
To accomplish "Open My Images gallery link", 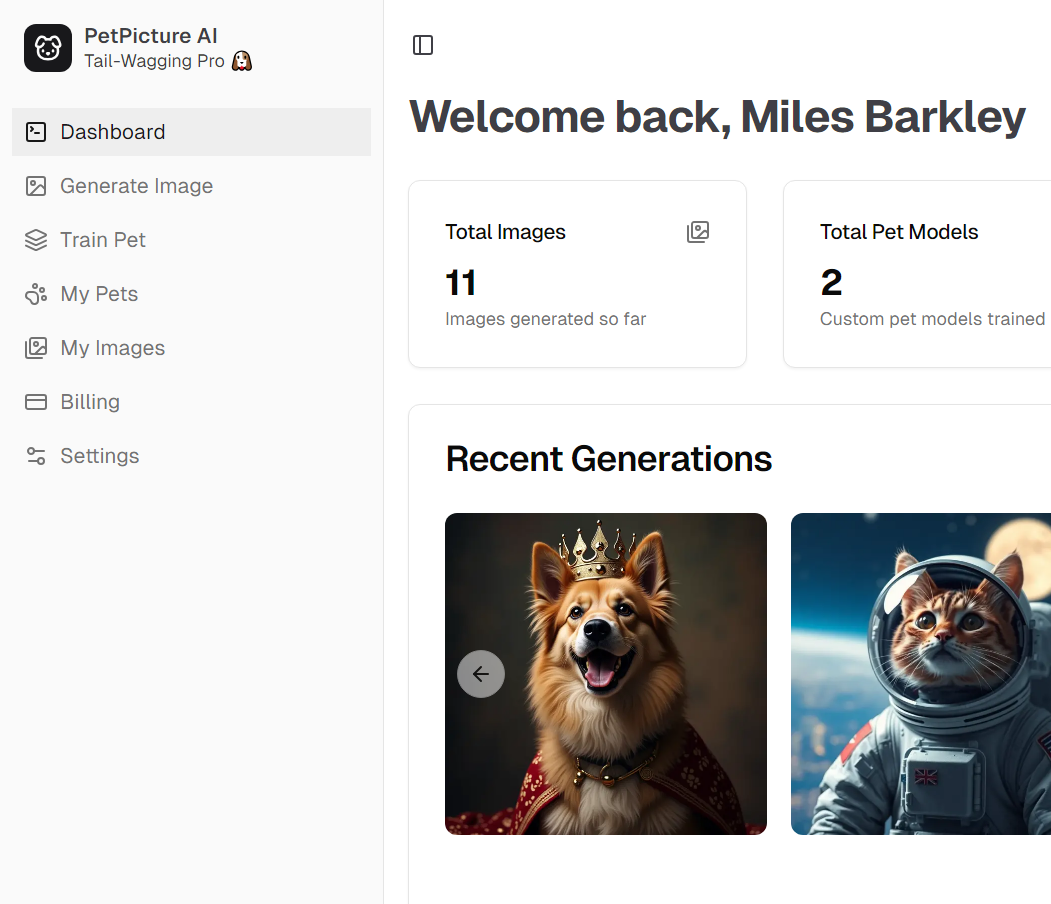I will click(x=191, y=348).
